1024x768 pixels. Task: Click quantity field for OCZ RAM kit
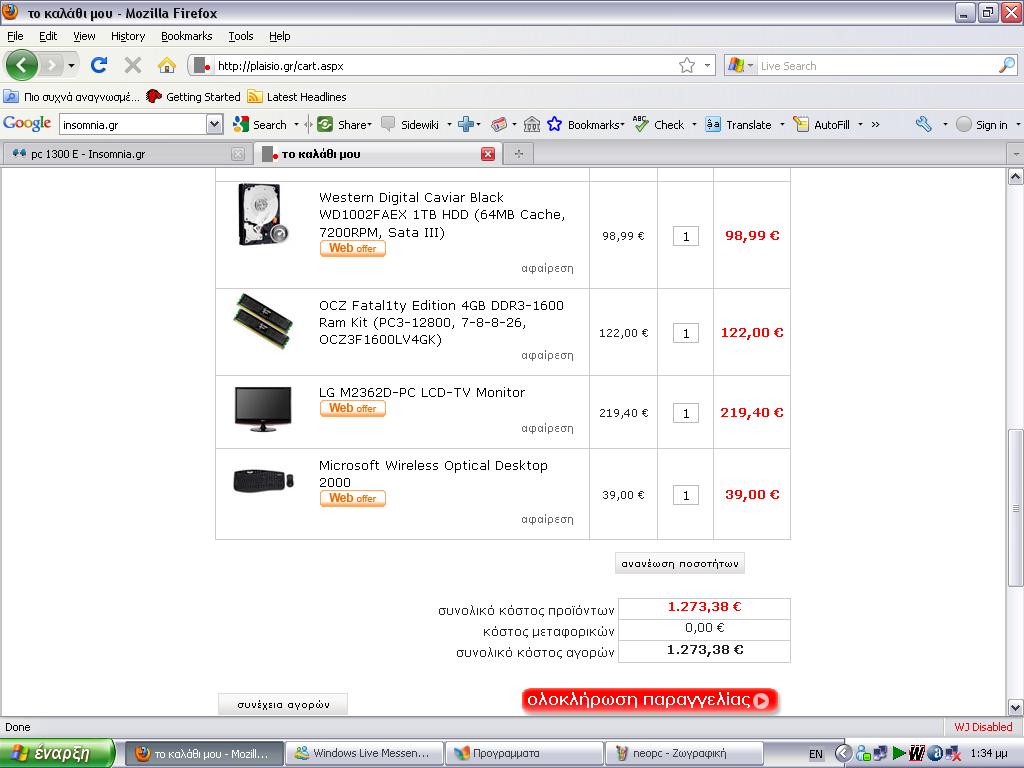pyautogui.click(x=686, y=333)
